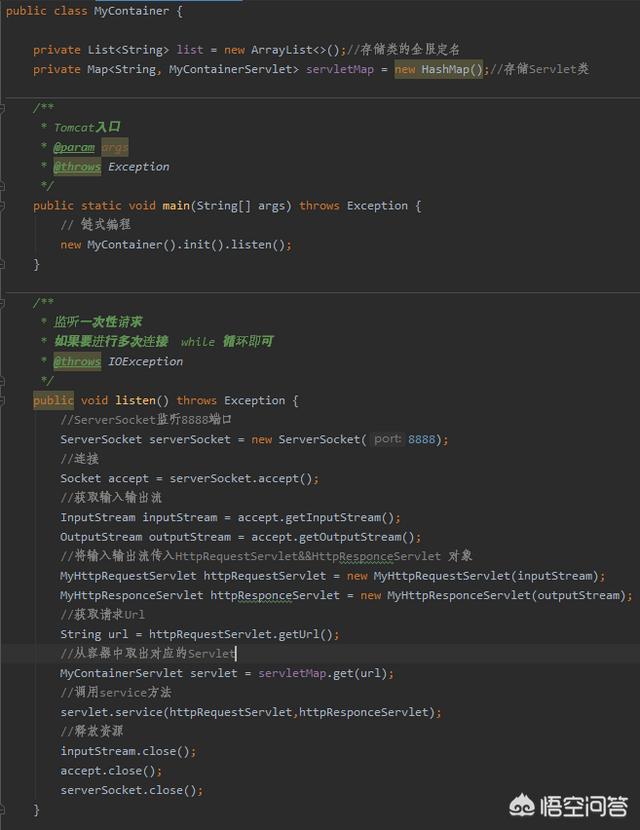Screen dimensions: 640x830
Task: Click the Map<String, MyContainerServlet> field type
Action: coord(193,69)
